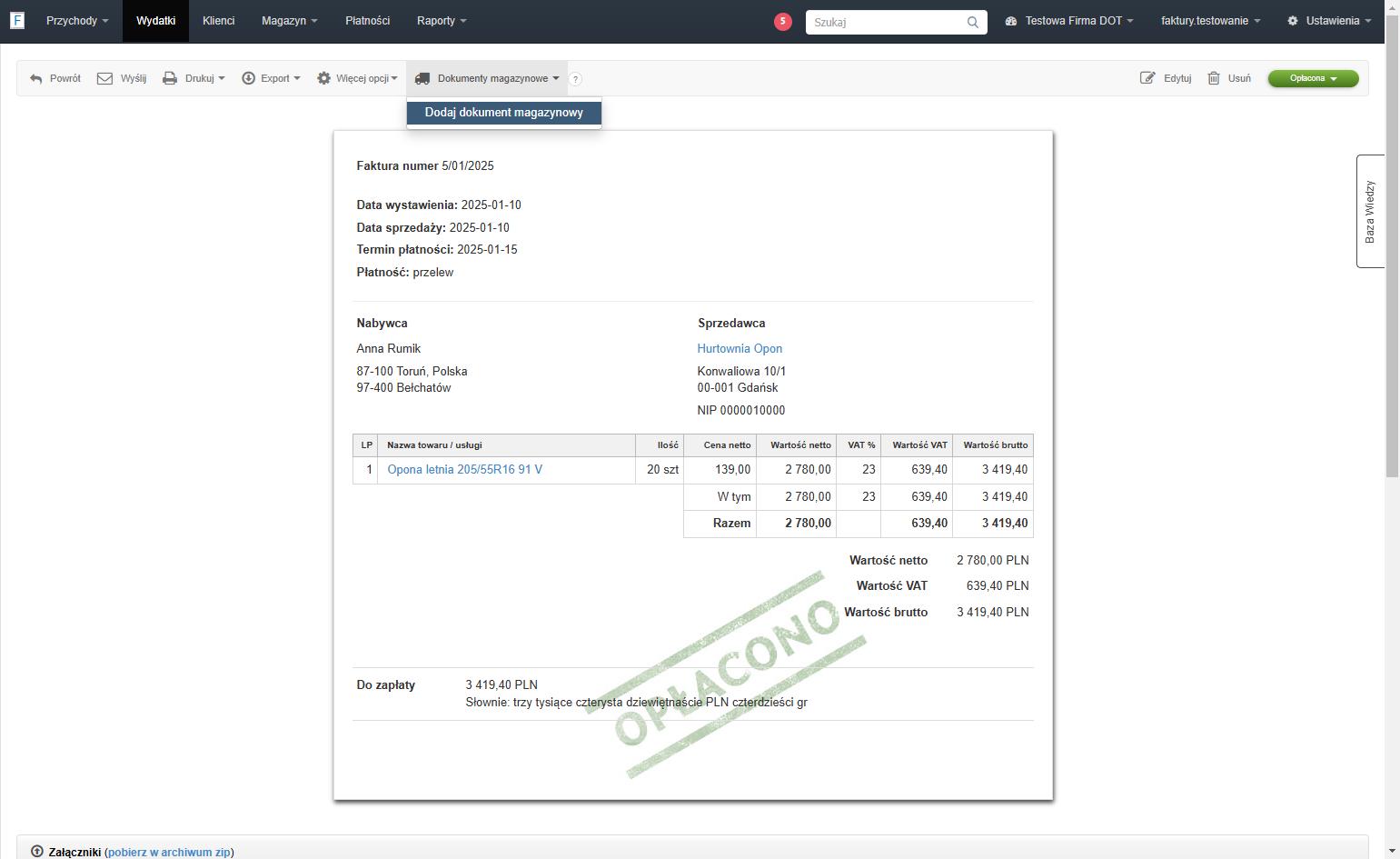Click the NIP 0000010000 text
Screen dimensions: 1400x859
pyautogui.click(x=741, y=410)
